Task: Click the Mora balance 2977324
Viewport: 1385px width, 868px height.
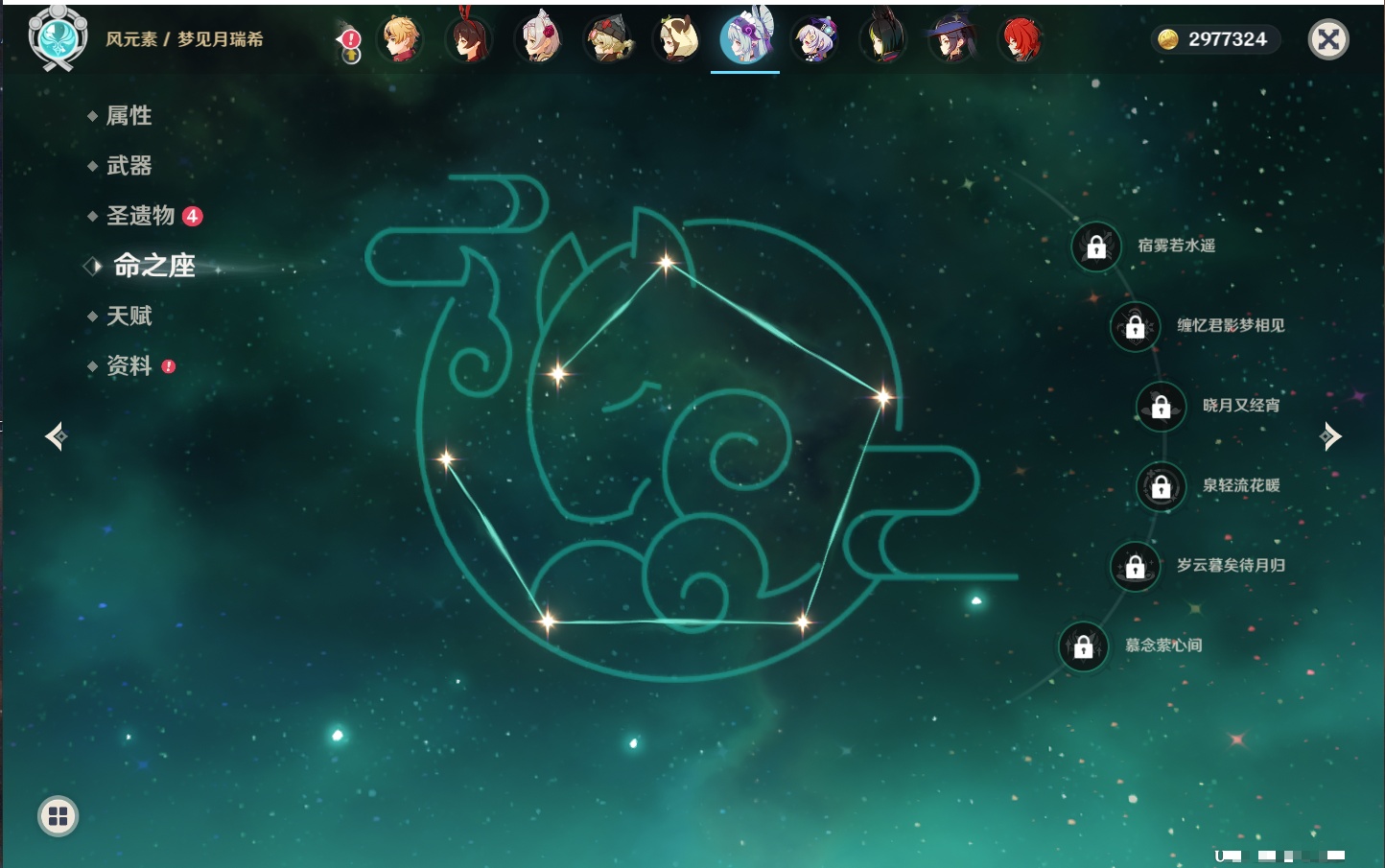Action: coord(1228,39)
